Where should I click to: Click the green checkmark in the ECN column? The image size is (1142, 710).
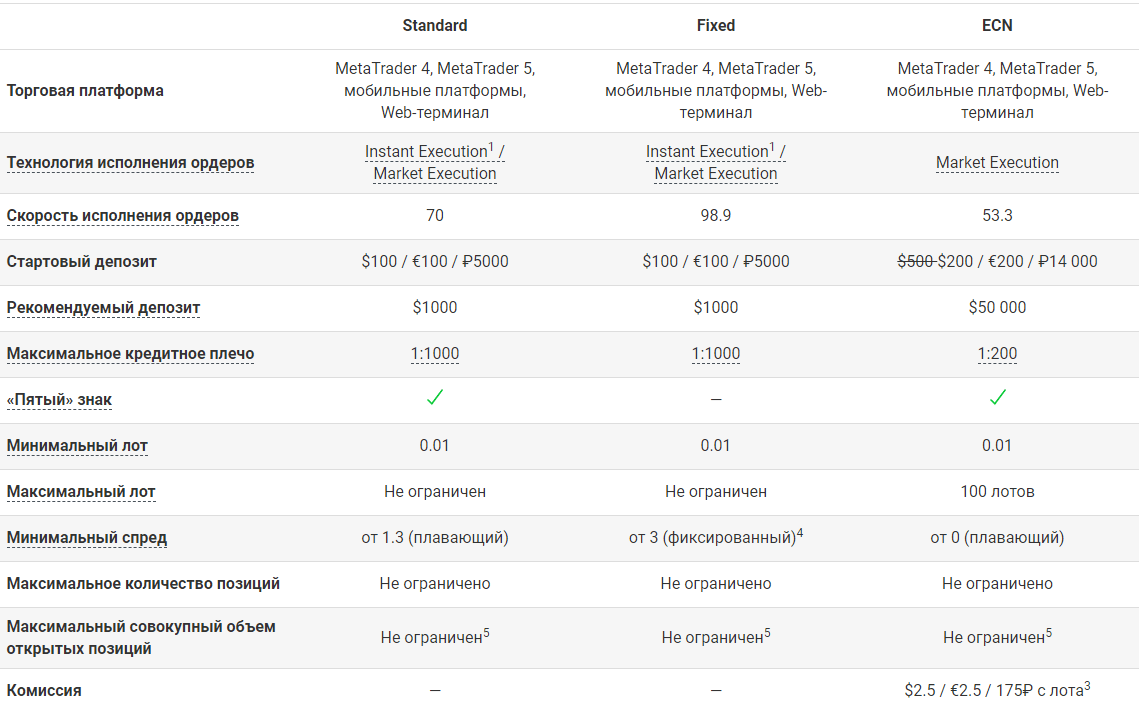tap(997, 398)
